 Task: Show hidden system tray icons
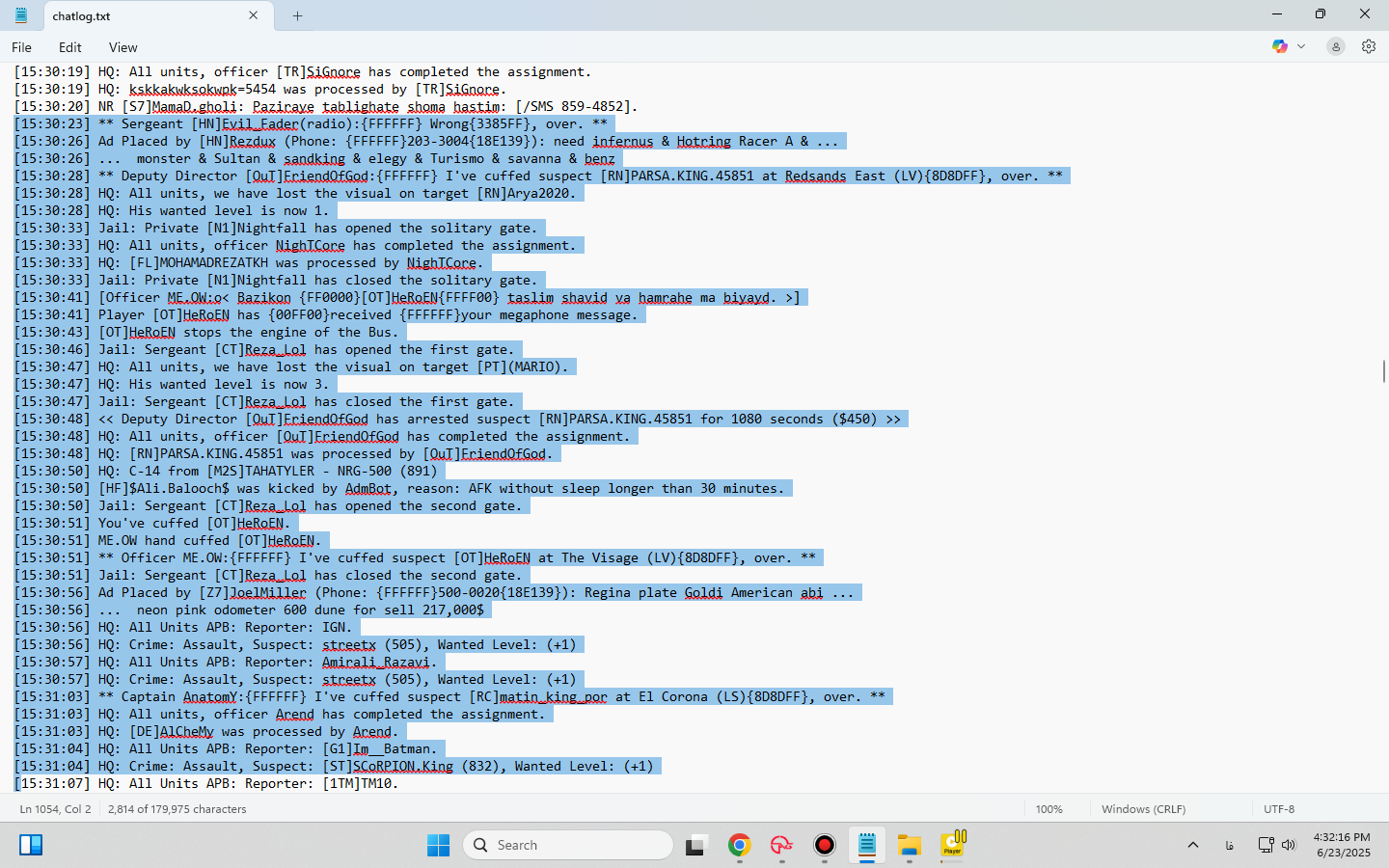tap(1193, 846)
